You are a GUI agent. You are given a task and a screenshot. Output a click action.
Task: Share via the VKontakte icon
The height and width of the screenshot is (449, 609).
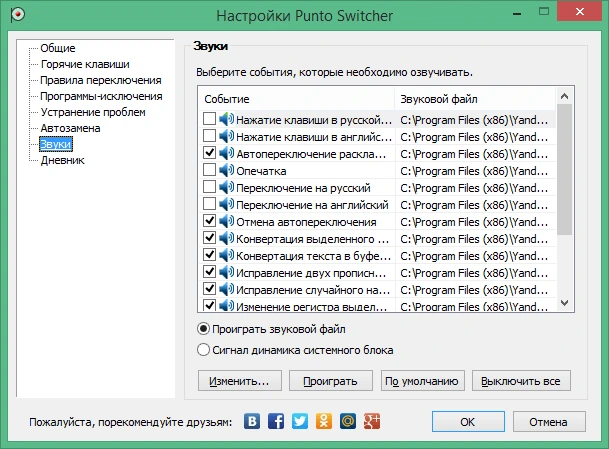(x=252, y=421)
